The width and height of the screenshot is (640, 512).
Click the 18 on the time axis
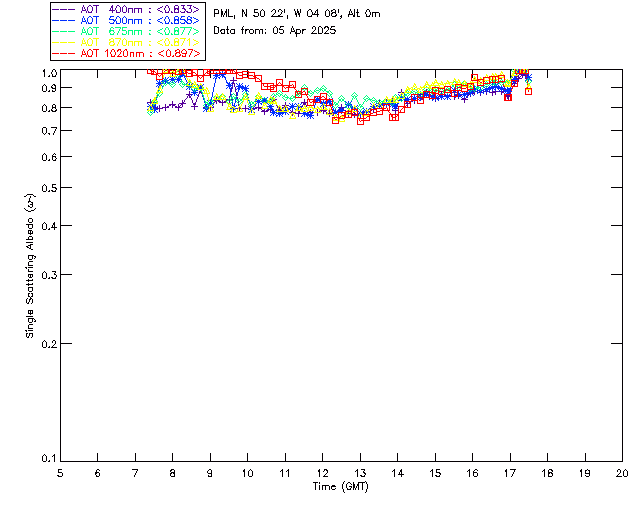point(547,473)
